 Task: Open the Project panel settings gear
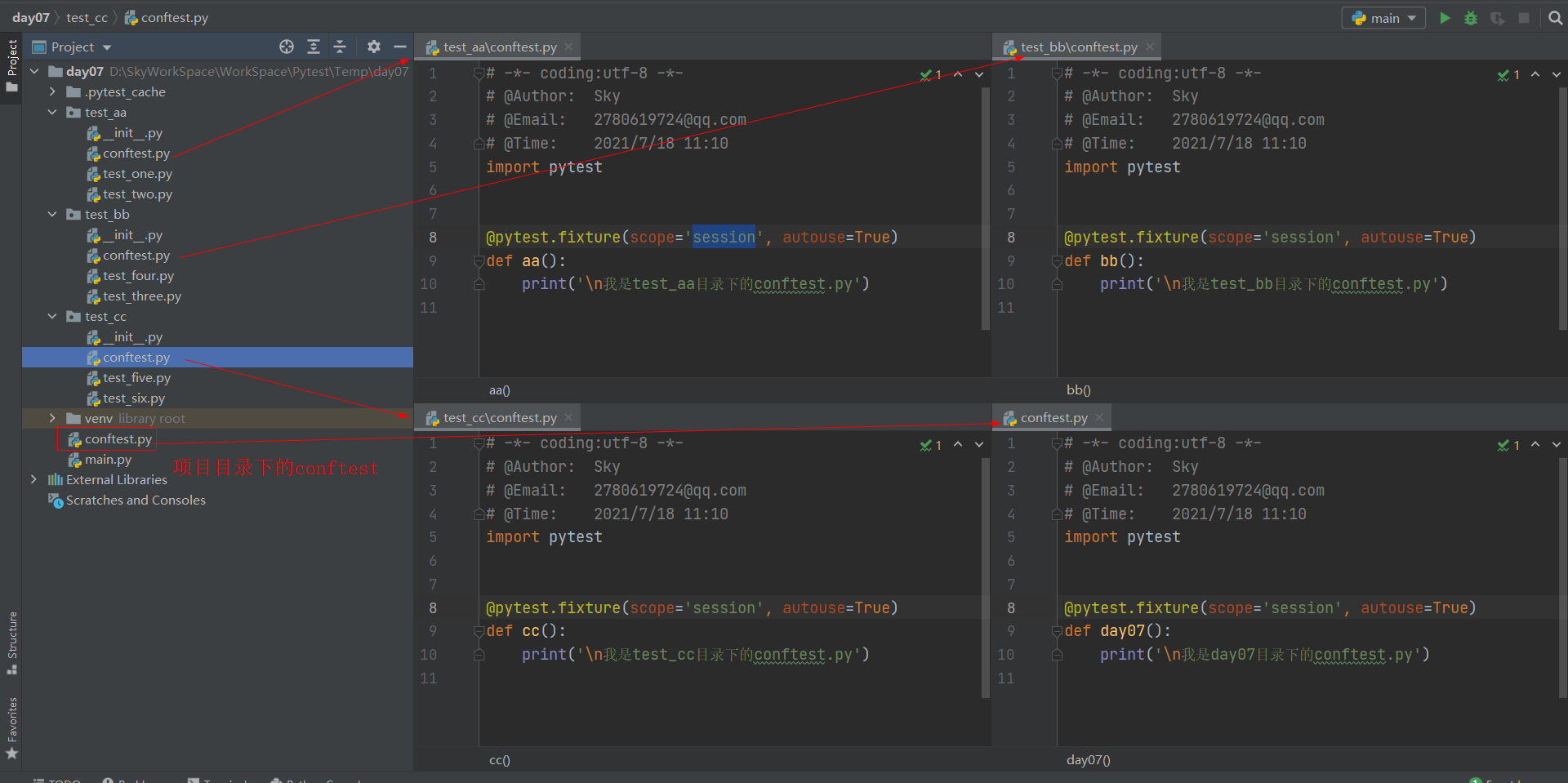pyautogui.click(x=373, y=47)
